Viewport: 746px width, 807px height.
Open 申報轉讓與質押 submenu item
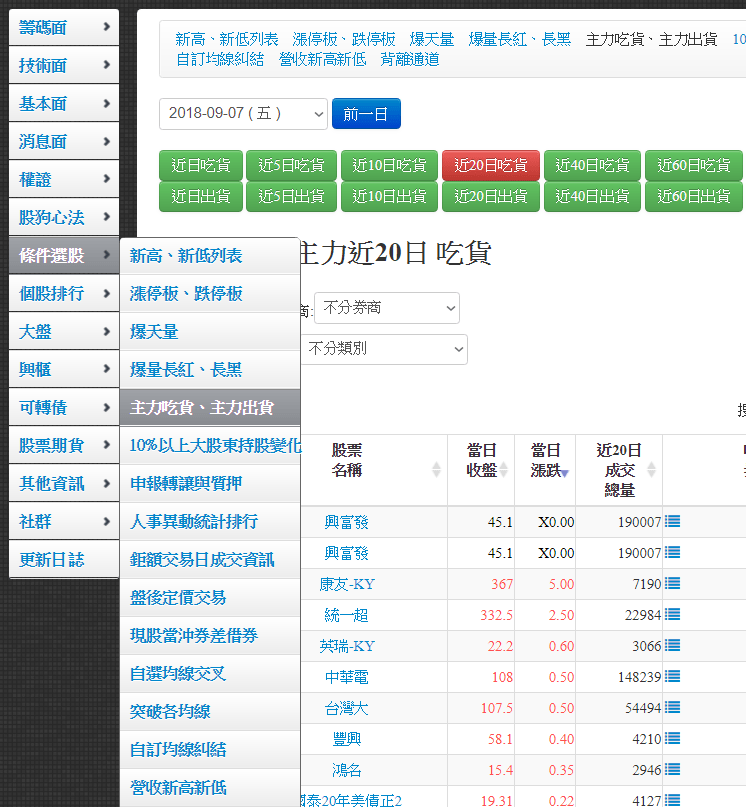point(186,484)
